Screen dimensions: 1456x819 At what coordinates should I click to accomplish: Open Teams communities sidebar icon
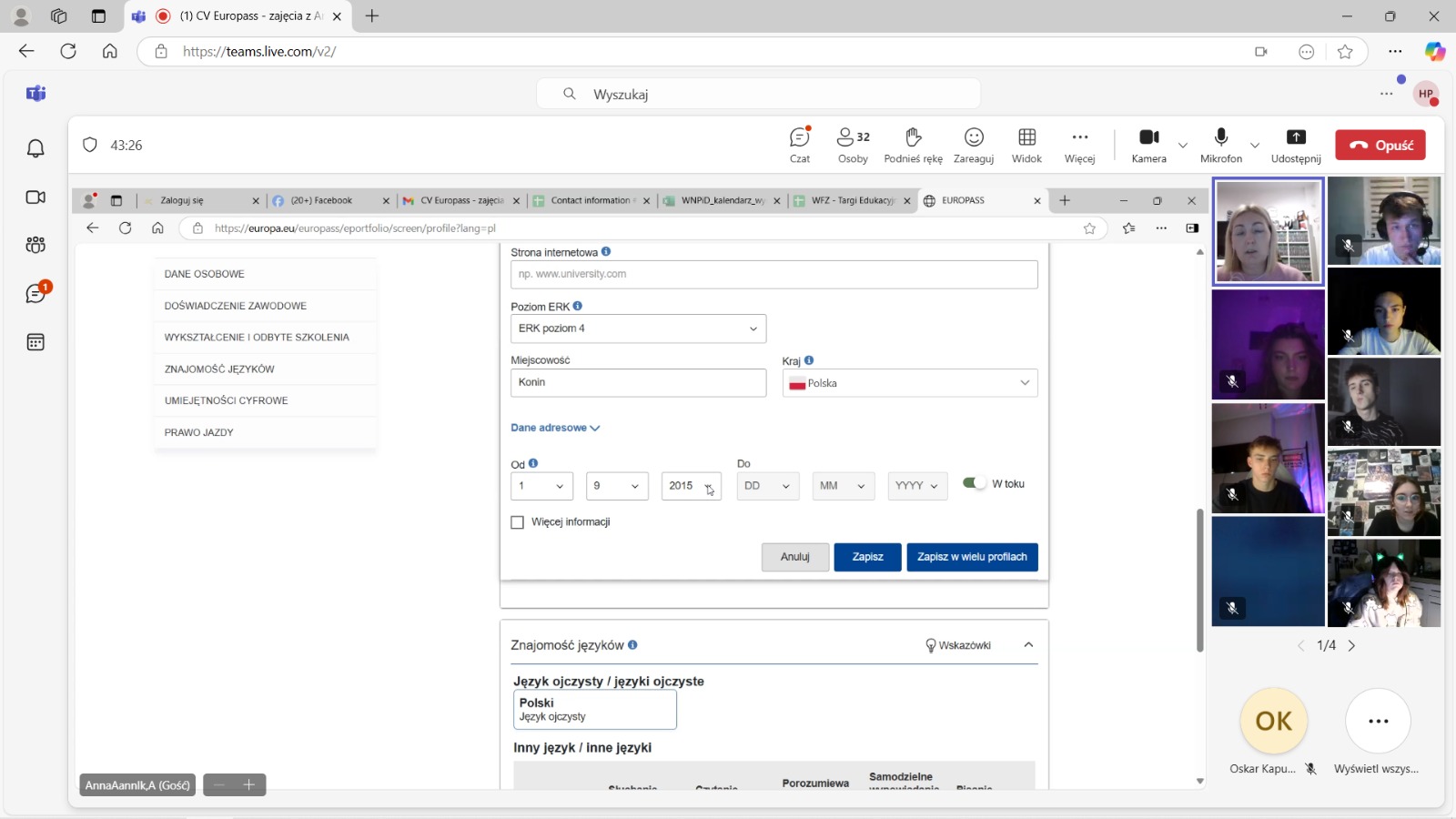pyautogui.click(x=35, y=245)
